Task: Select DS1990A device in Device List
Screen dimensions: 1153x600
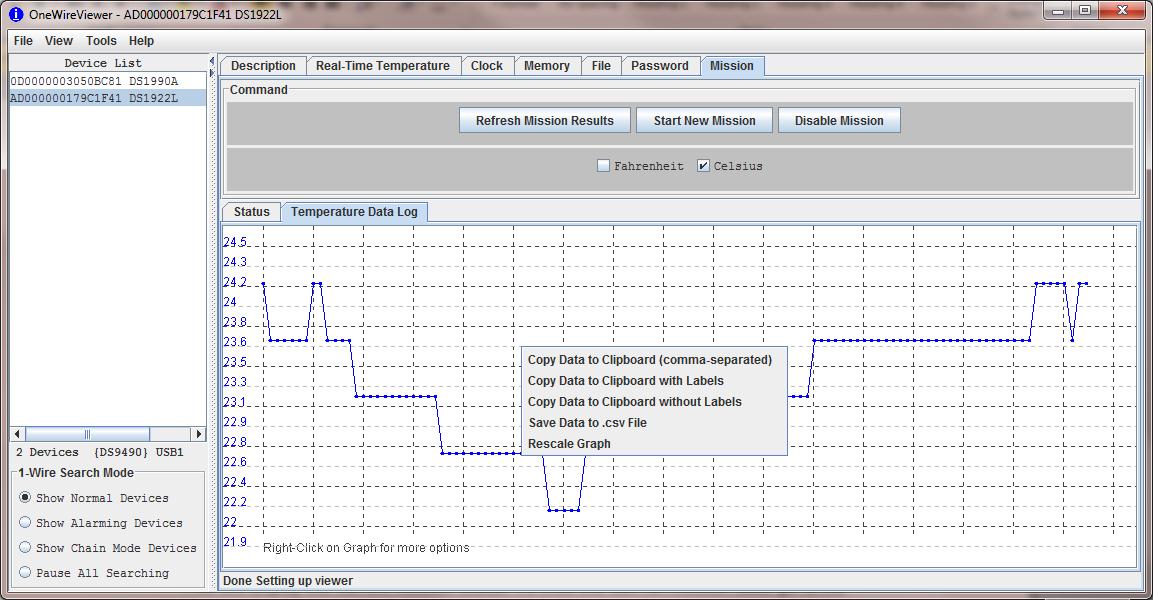Action: tap(94, 81)
